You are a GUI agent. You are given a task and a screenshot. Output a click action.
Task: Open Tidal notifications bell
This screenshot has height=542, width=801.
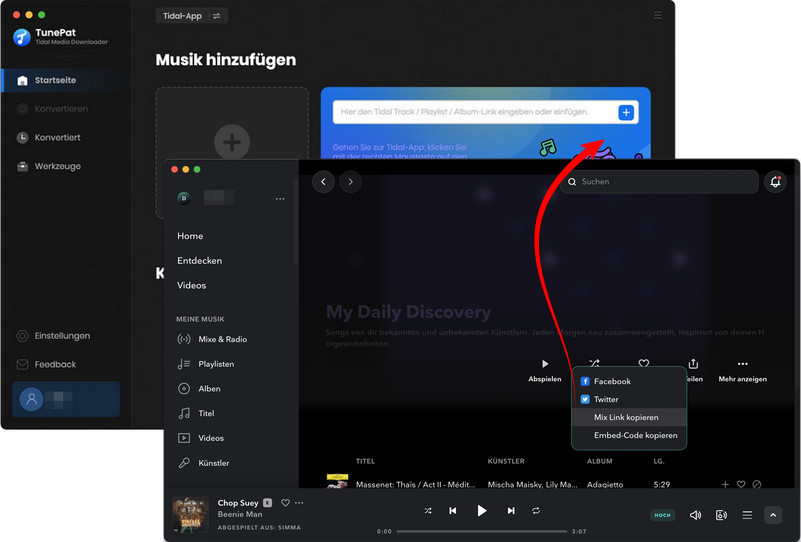(x=775, y=182)
